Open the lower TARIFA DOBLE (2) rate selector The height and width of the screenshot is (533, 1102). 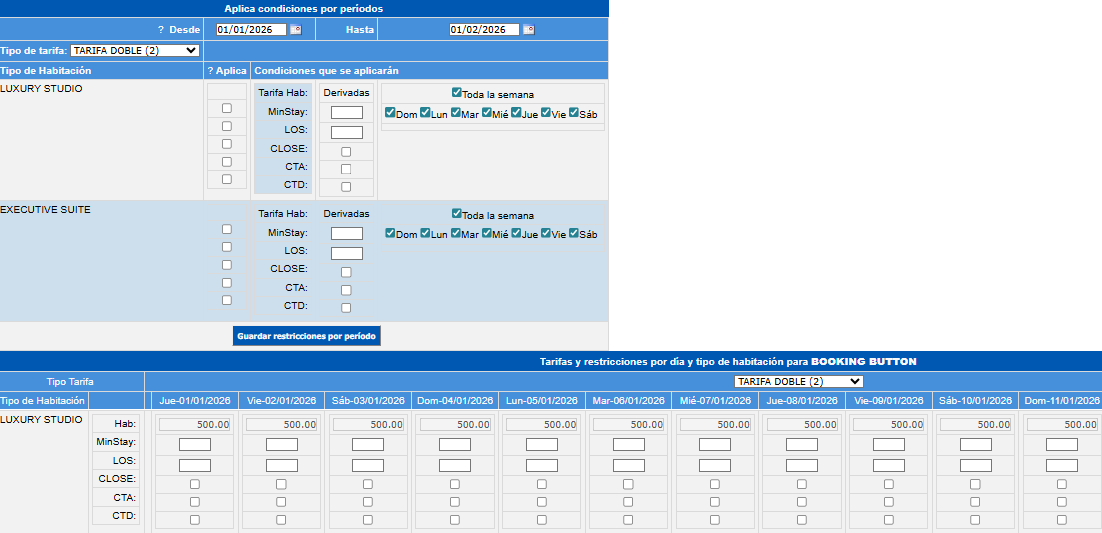[x=797, y=381]
